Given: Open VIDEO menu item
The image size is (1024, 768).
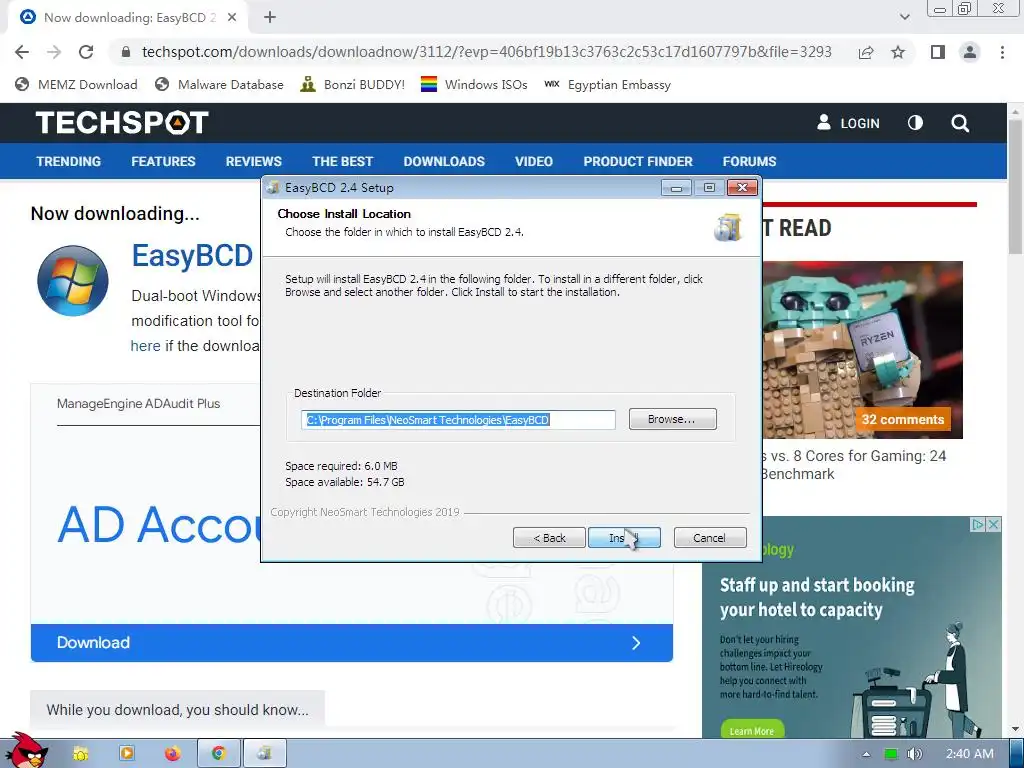Looking at the screenshot, I should [534, 161].
